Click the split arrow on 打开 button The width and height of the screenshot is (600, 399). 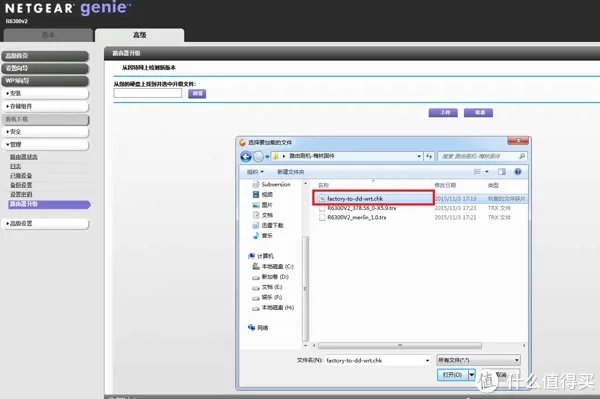pyautogui.click(x=472, y=375)
